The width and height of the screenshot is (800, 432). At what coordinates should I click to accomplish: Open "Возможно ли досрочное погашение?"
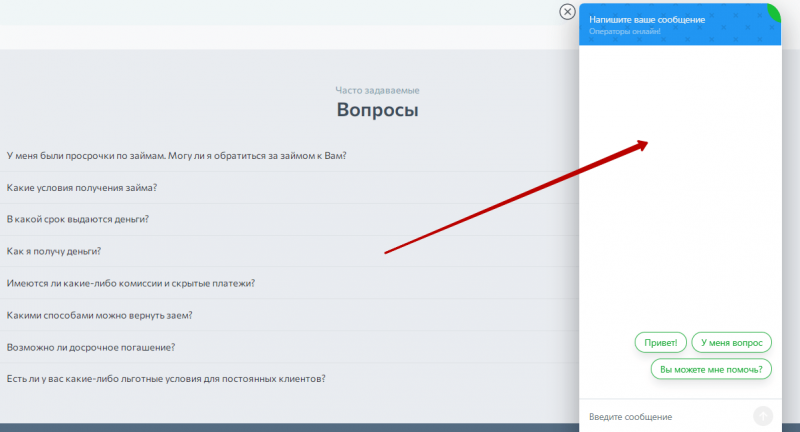coord(91,347)
